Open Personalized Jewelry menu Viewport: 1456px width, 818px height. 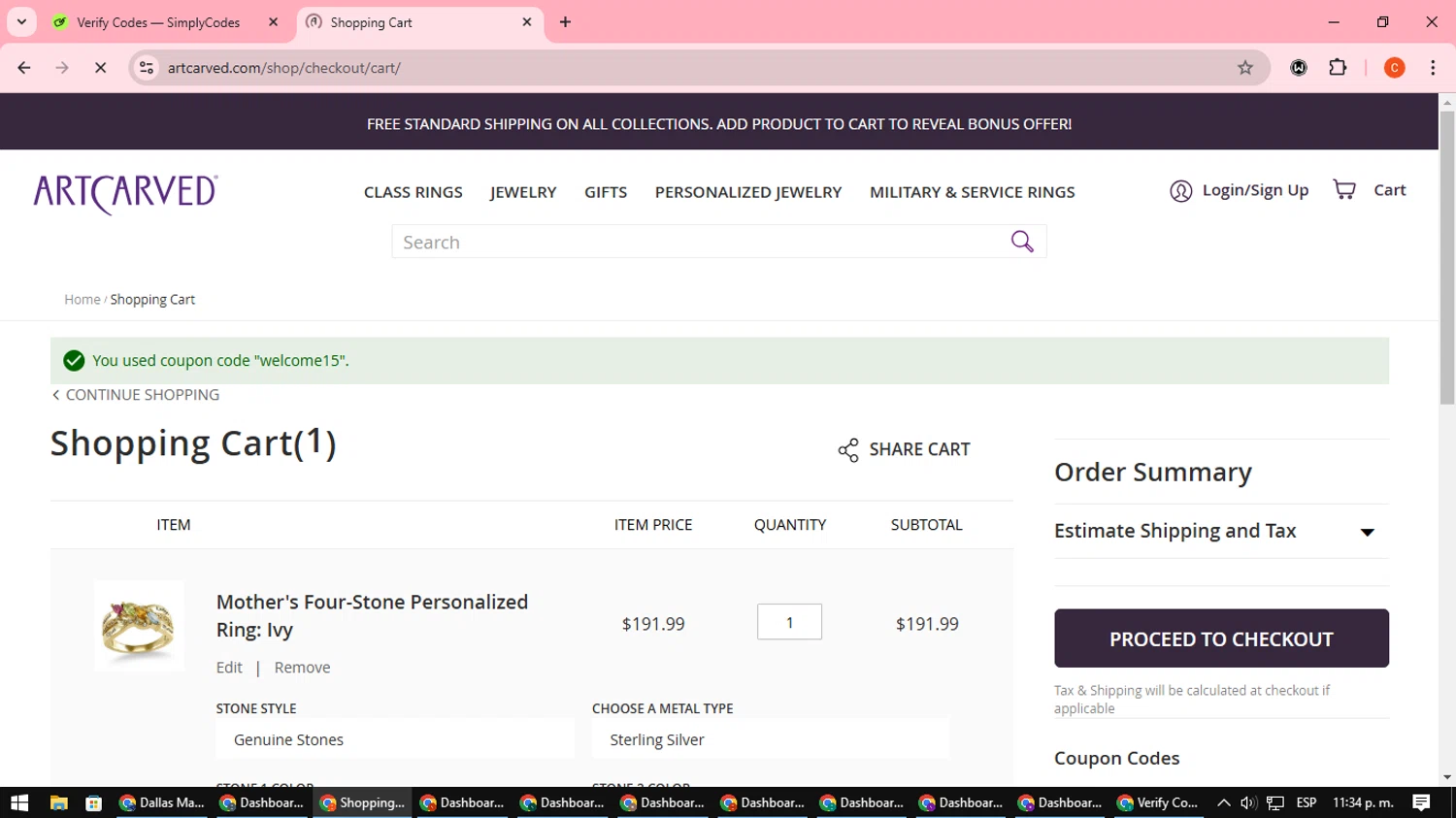pyautogui.click(x=748, y=192)
